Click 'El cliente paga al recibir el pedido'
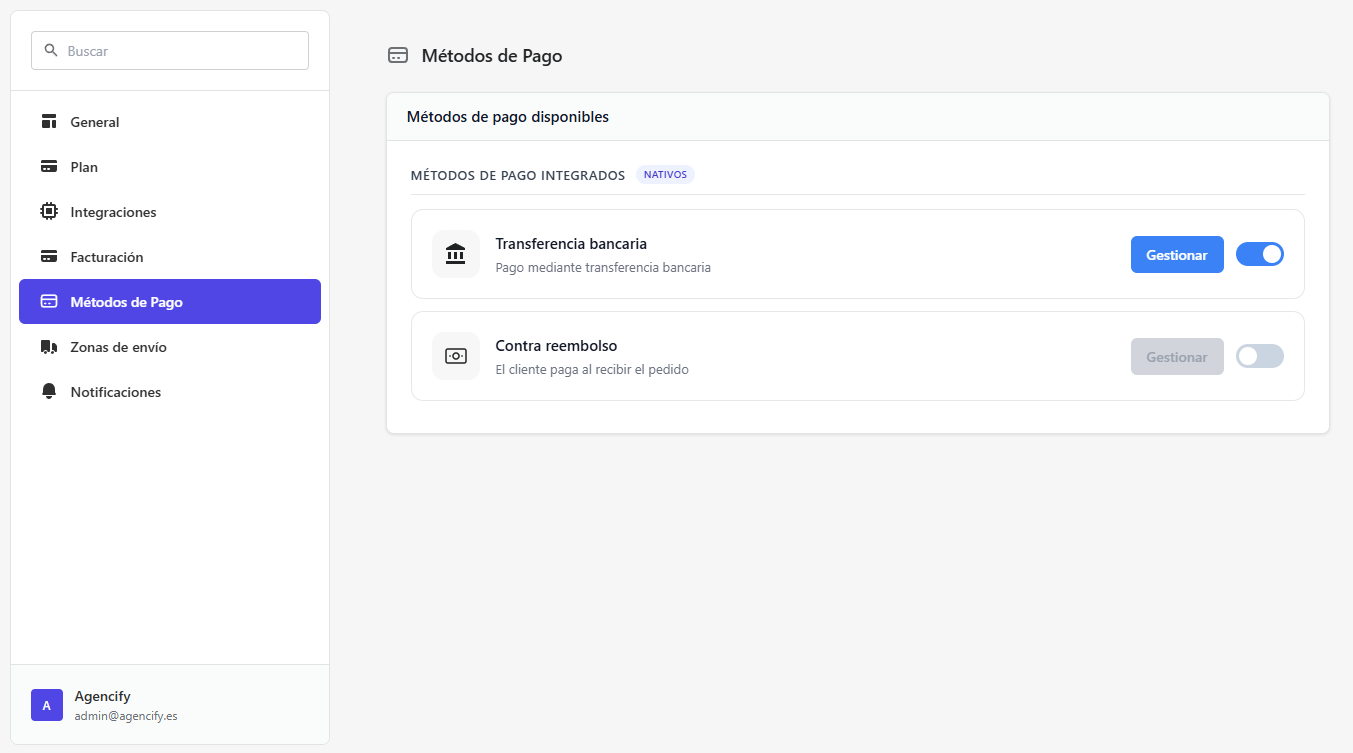This screenshot has width=1353, height=753. click(x=592, y=370)
